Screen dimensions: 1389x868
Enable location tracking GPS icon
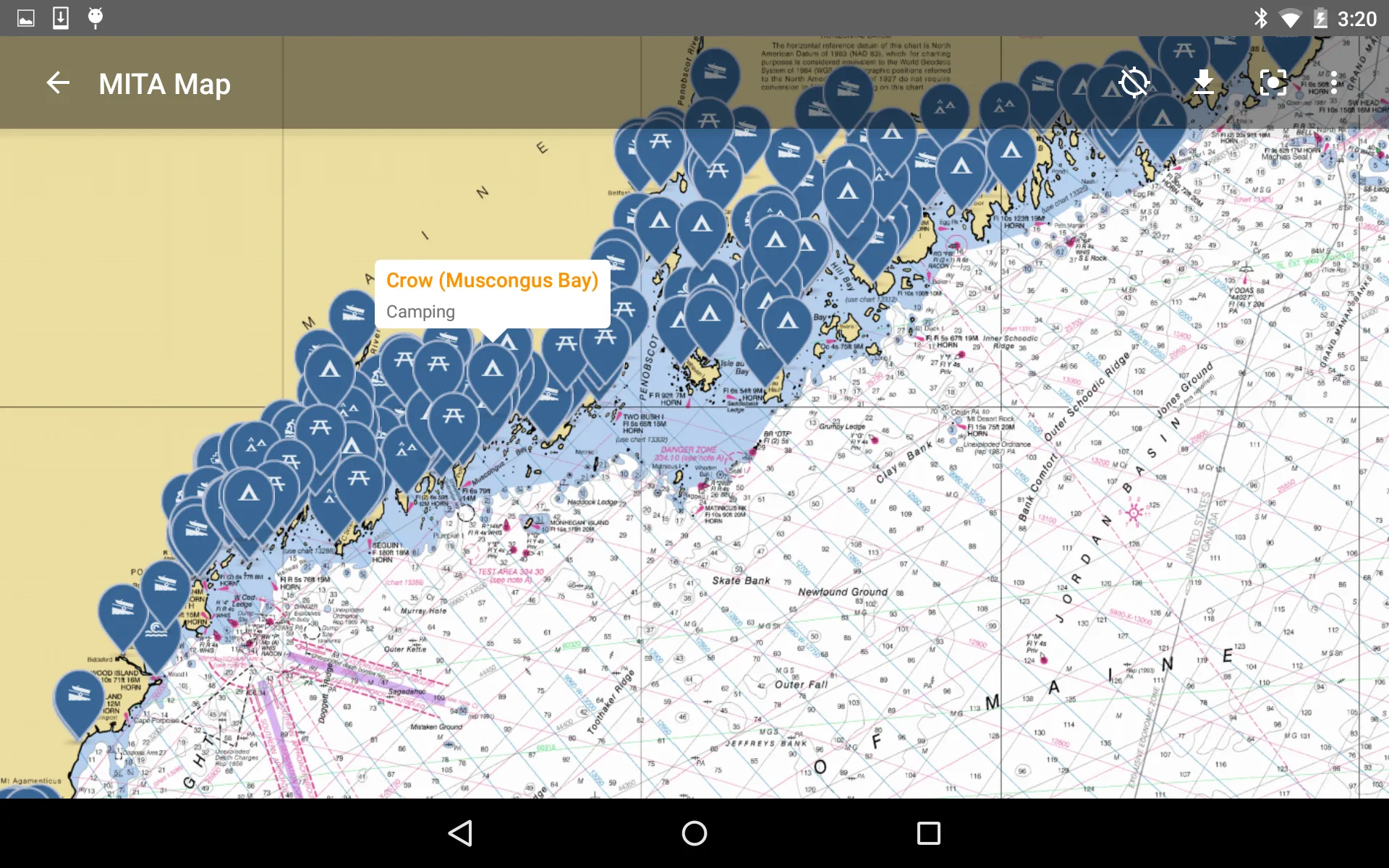1131,83
